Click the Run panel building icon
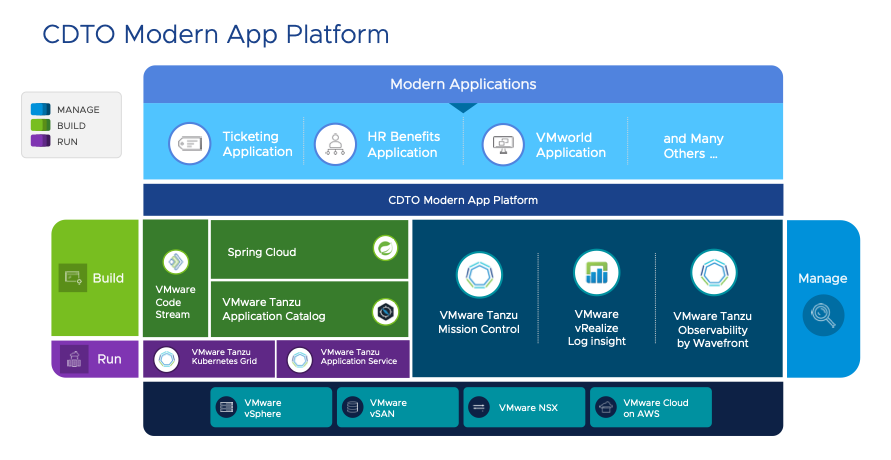The width and height of the screenshot is (891, 460). tap(74, 359)
